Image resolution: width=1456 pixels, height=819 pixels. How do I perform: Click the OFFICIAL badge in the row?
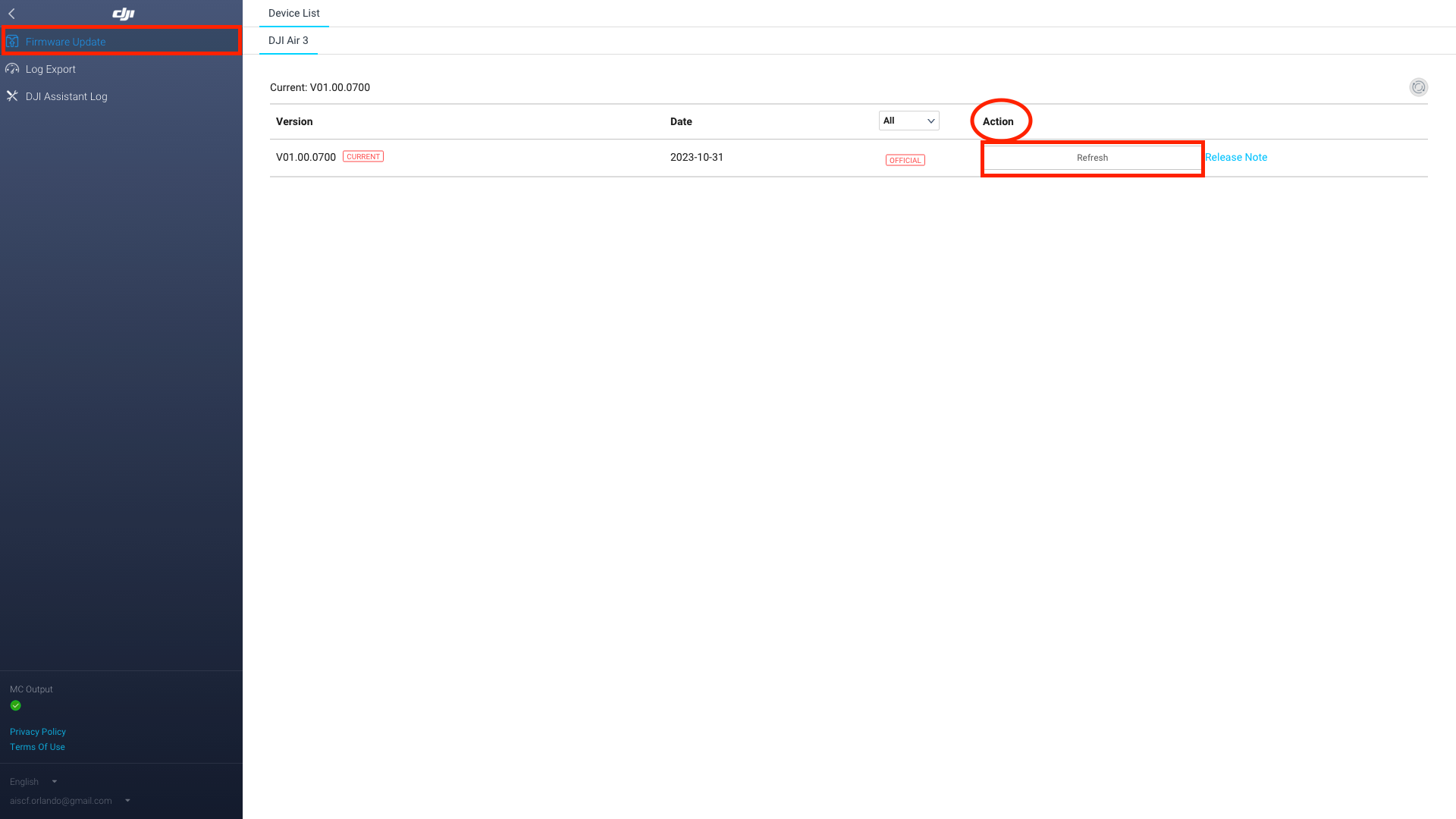pos(905,160)
